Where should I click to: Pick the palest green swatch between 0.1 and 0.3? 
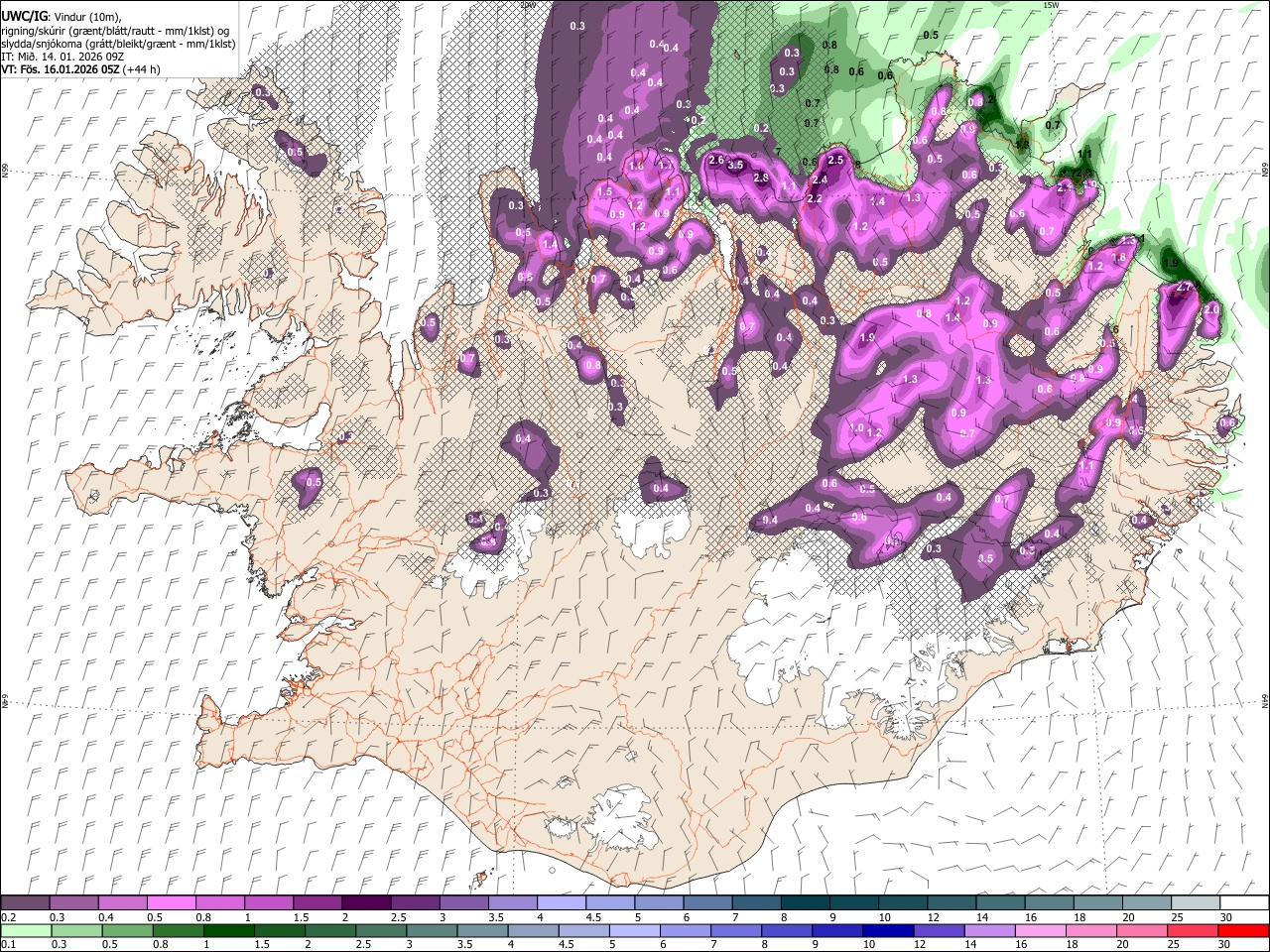pos(27,931)
